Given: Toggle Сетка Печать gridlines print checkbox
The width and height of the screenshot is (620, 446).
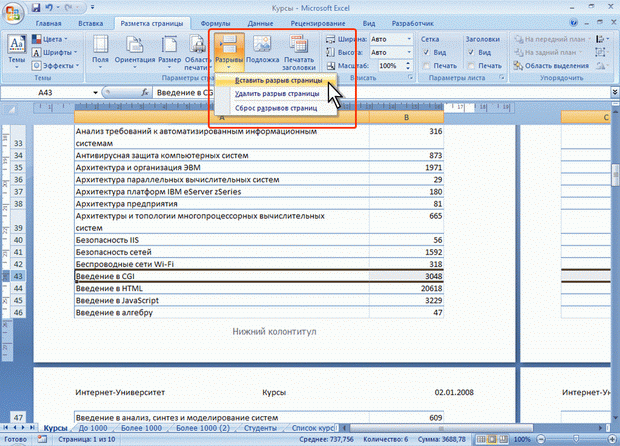Looking at the screenshot, I should (426, 66).
